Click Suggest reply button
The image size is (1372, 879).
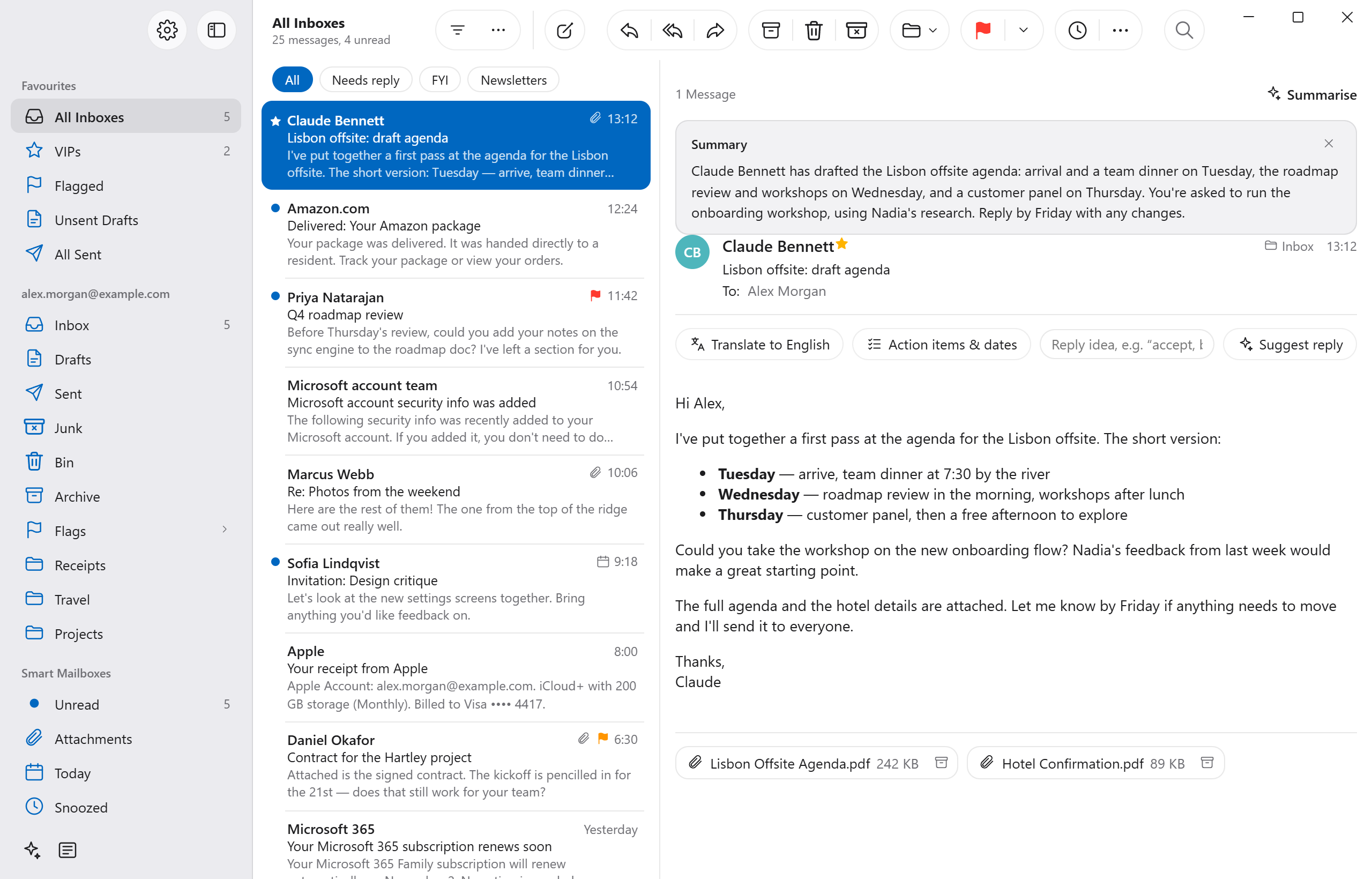pos(1290,344)
